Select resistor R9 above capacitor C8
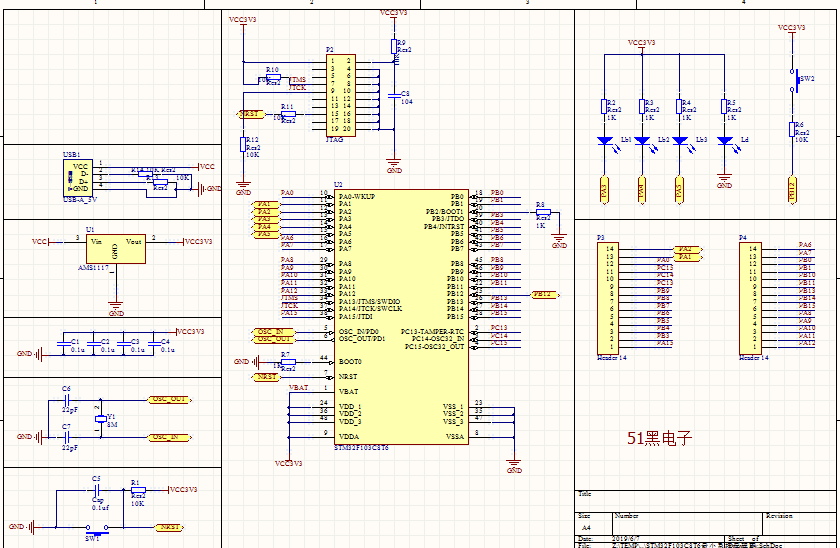 (394, 47)
